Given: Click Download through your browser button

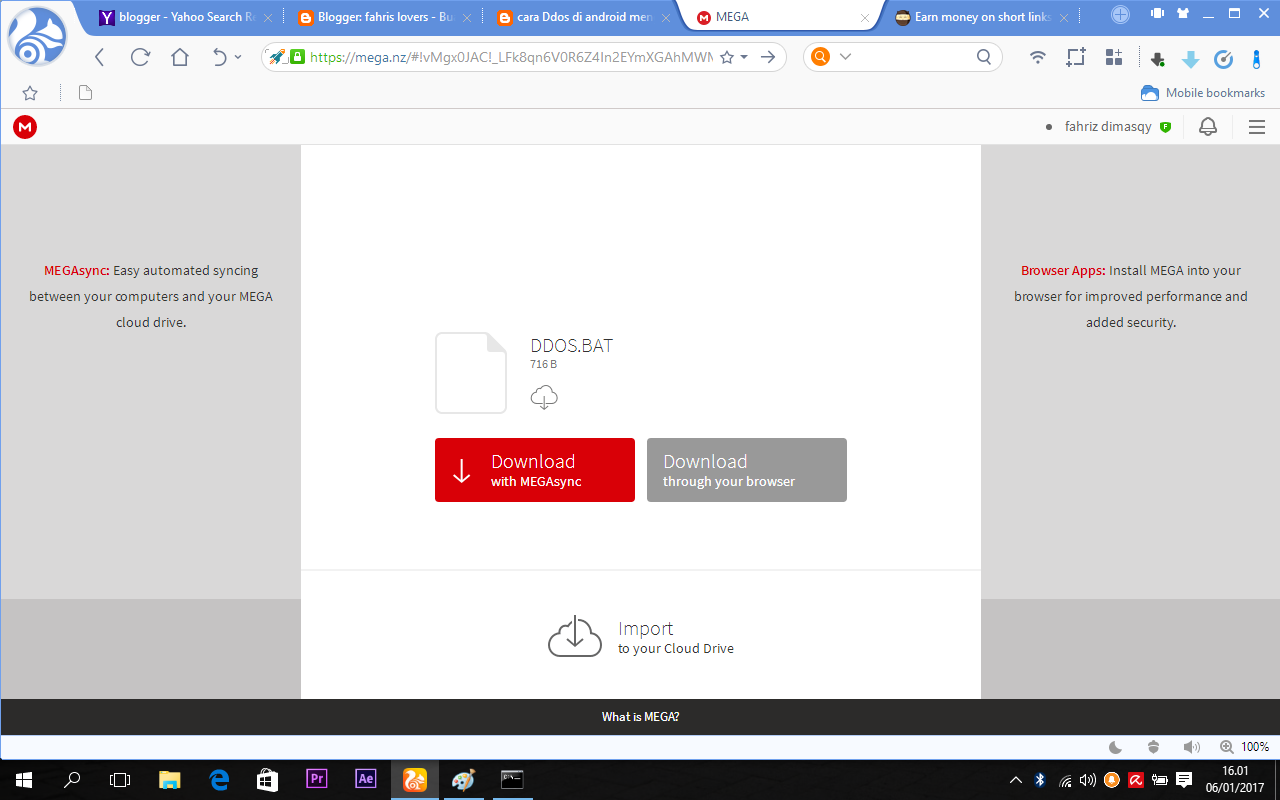Looking at the screenshot, I should pyautogui.click(x=747, y=470).
